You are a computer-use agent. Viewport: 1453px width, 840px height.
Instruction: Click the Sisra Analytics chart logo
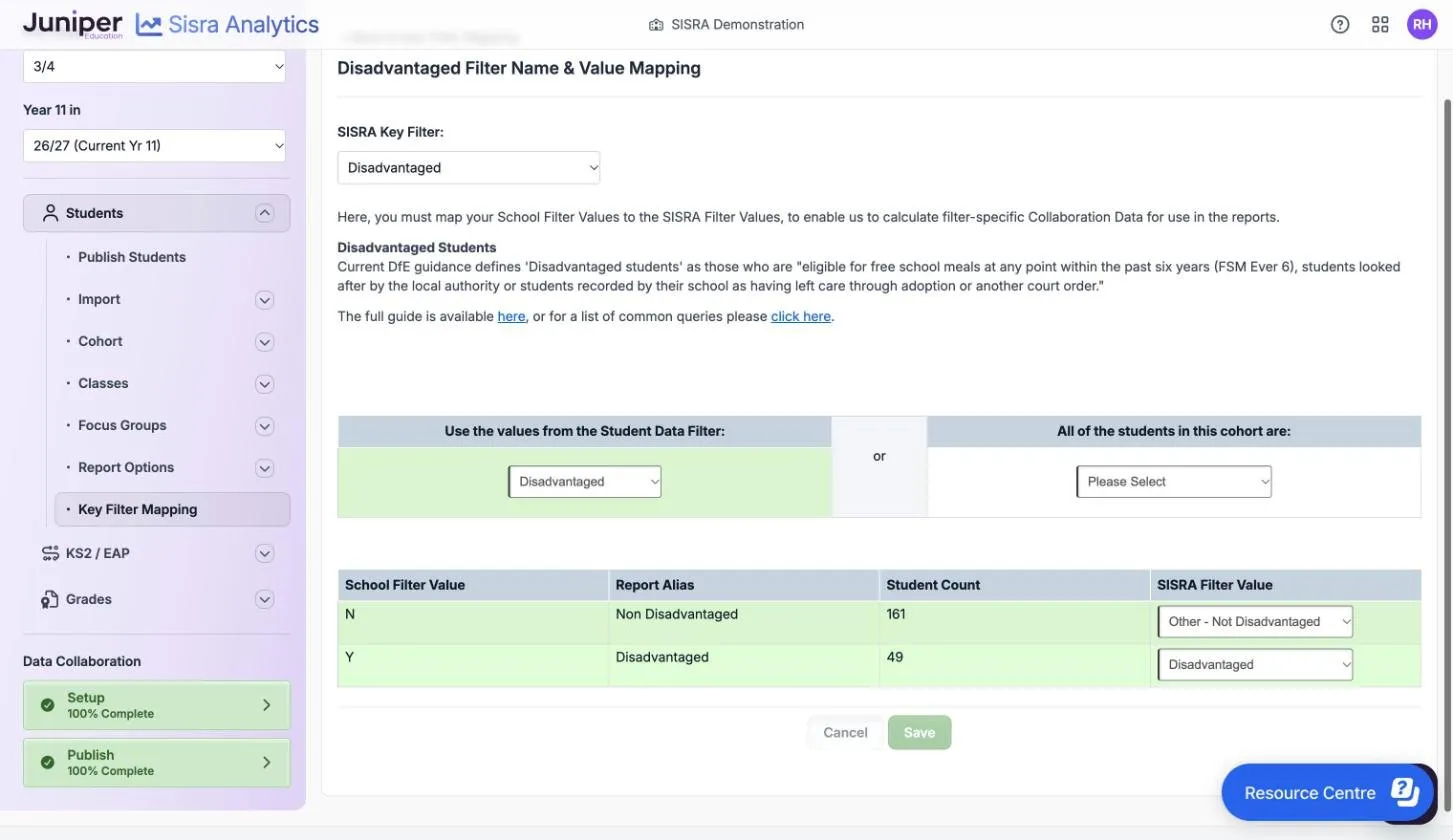(149, 25)
